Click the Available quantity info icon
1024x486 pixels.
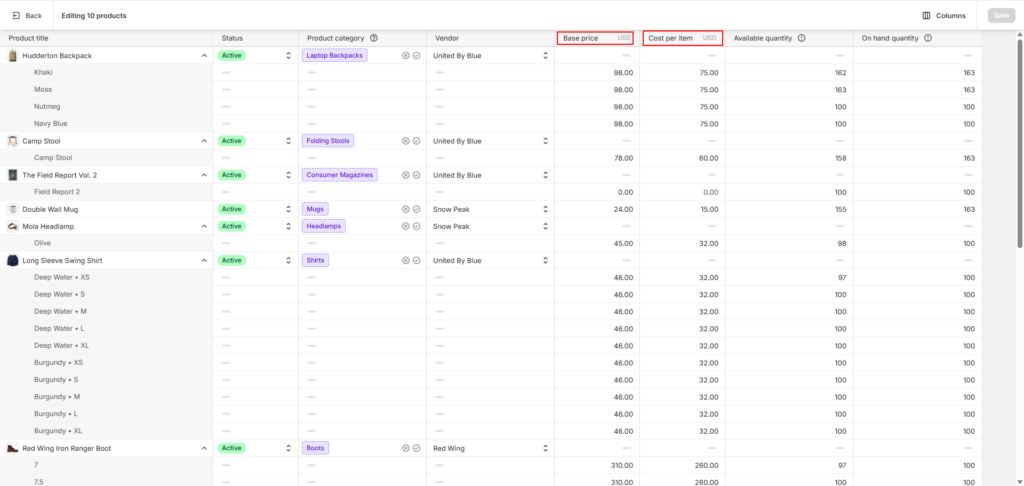801,39
